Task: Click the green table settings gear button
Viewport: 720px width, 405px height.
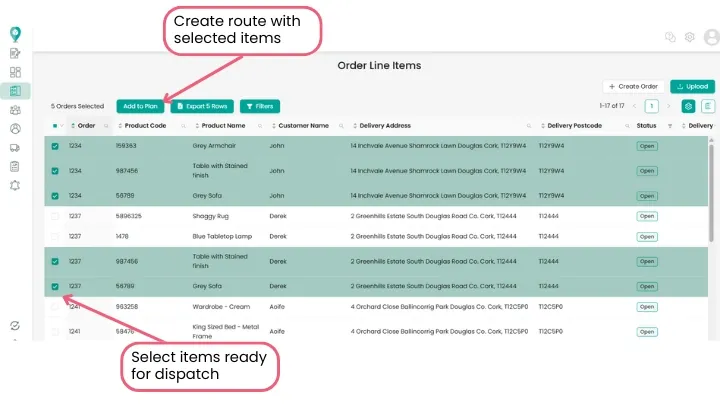Action: (x=688, y=106)
